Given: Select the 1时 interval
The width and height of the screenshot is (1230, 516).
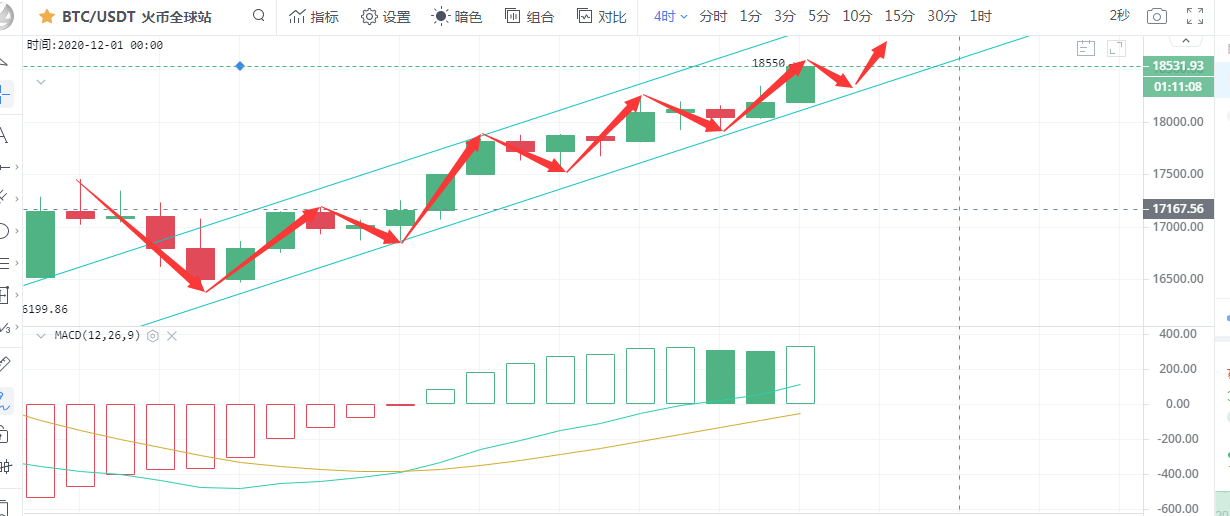Looking at the screenshot, I should pyautogui.click(x=981, y=16).
